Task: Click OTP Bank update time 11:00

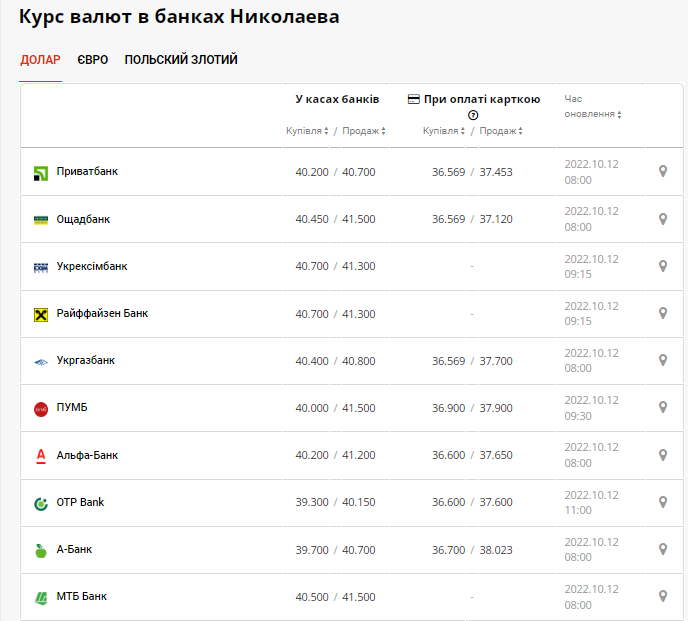Action: pos(578,510)
